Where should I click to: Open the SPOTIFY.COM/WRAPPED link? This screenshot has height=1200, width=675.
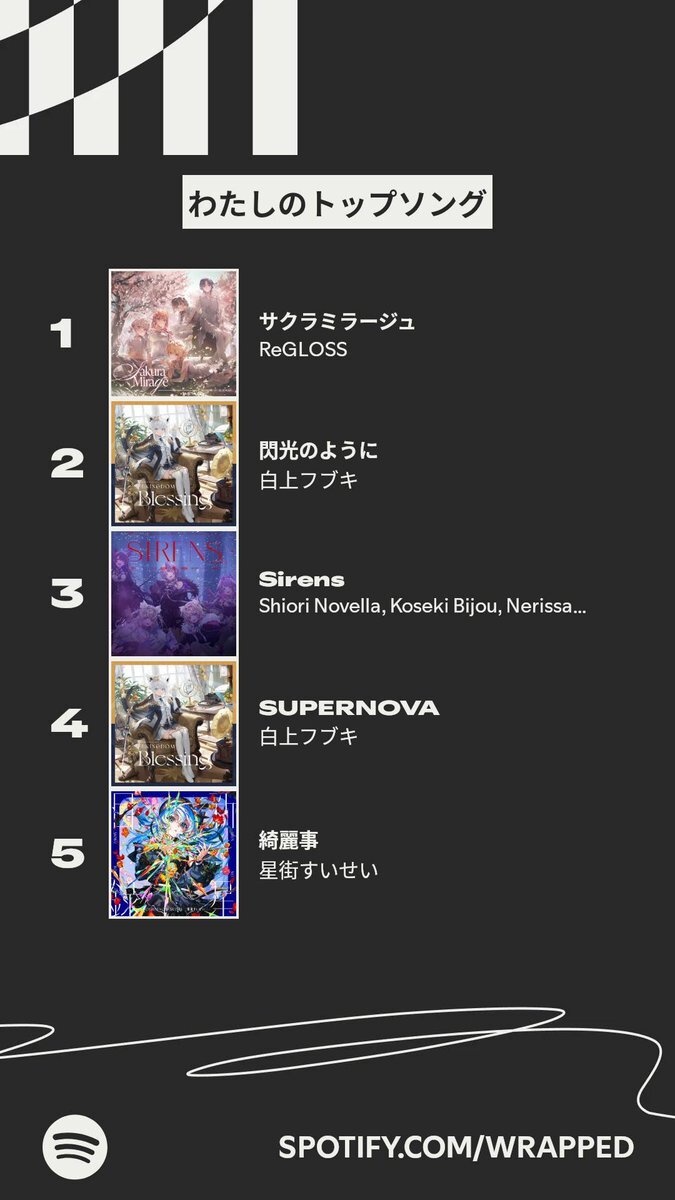tap(456, 1147)
